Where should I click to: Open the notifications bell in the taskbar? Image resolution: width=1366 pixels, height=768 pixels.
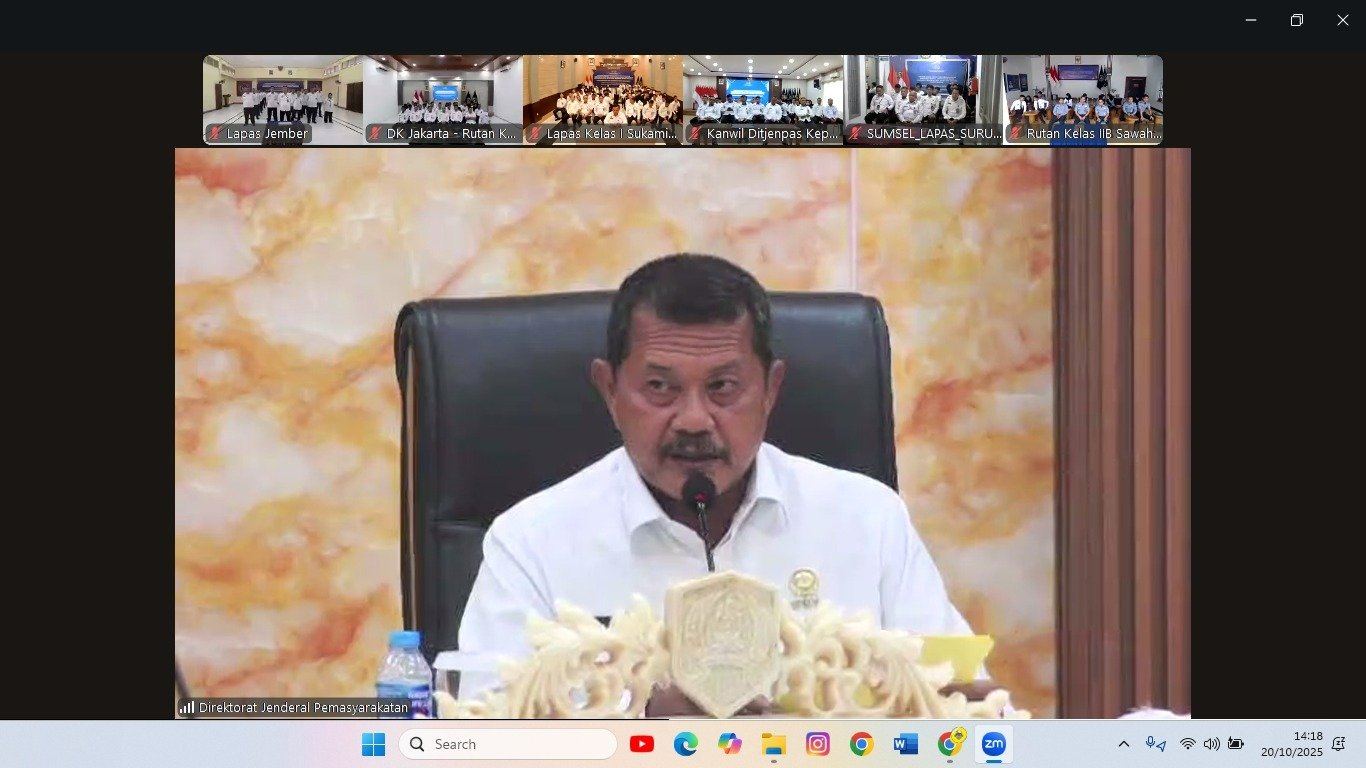coord(1338,744)
